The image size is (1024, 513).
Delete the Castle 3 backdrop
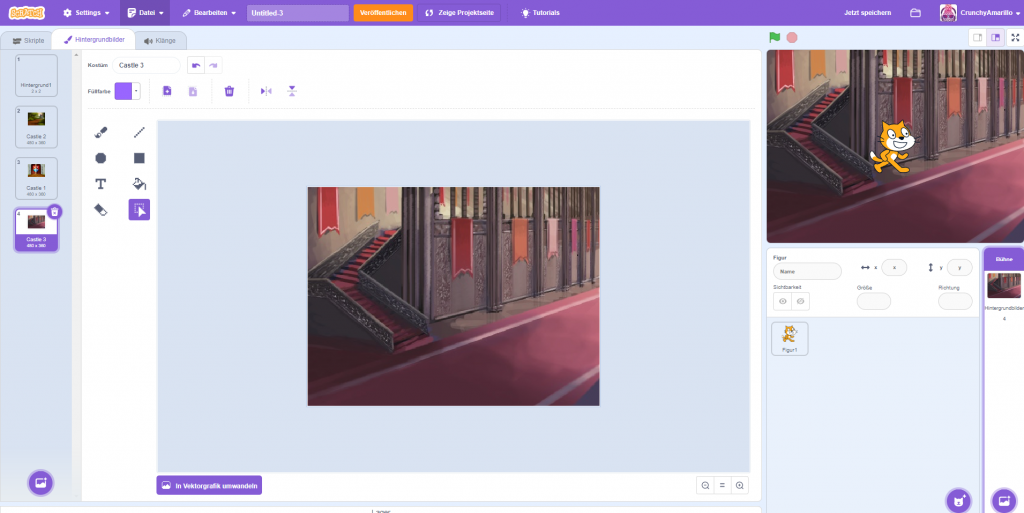[56, 211]
